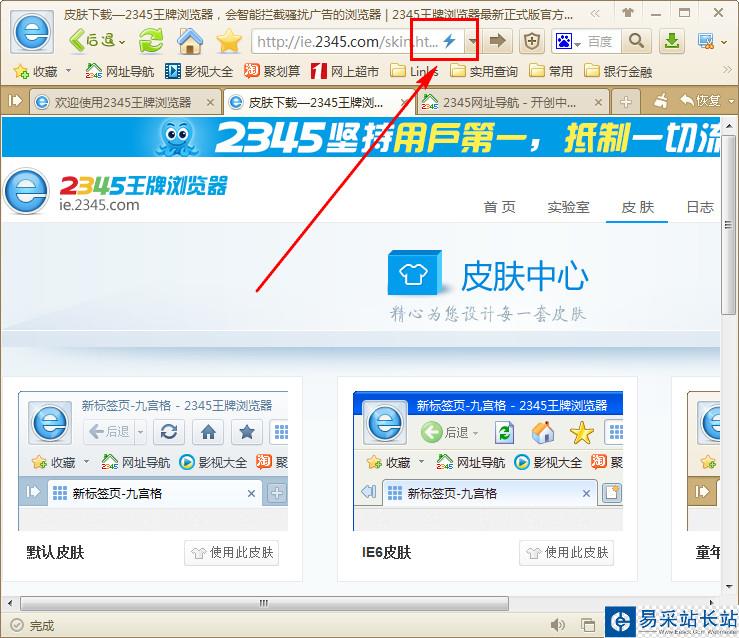Open a new tab with the plus button
The width and height of the screenshot is (739, 638).
626,102
